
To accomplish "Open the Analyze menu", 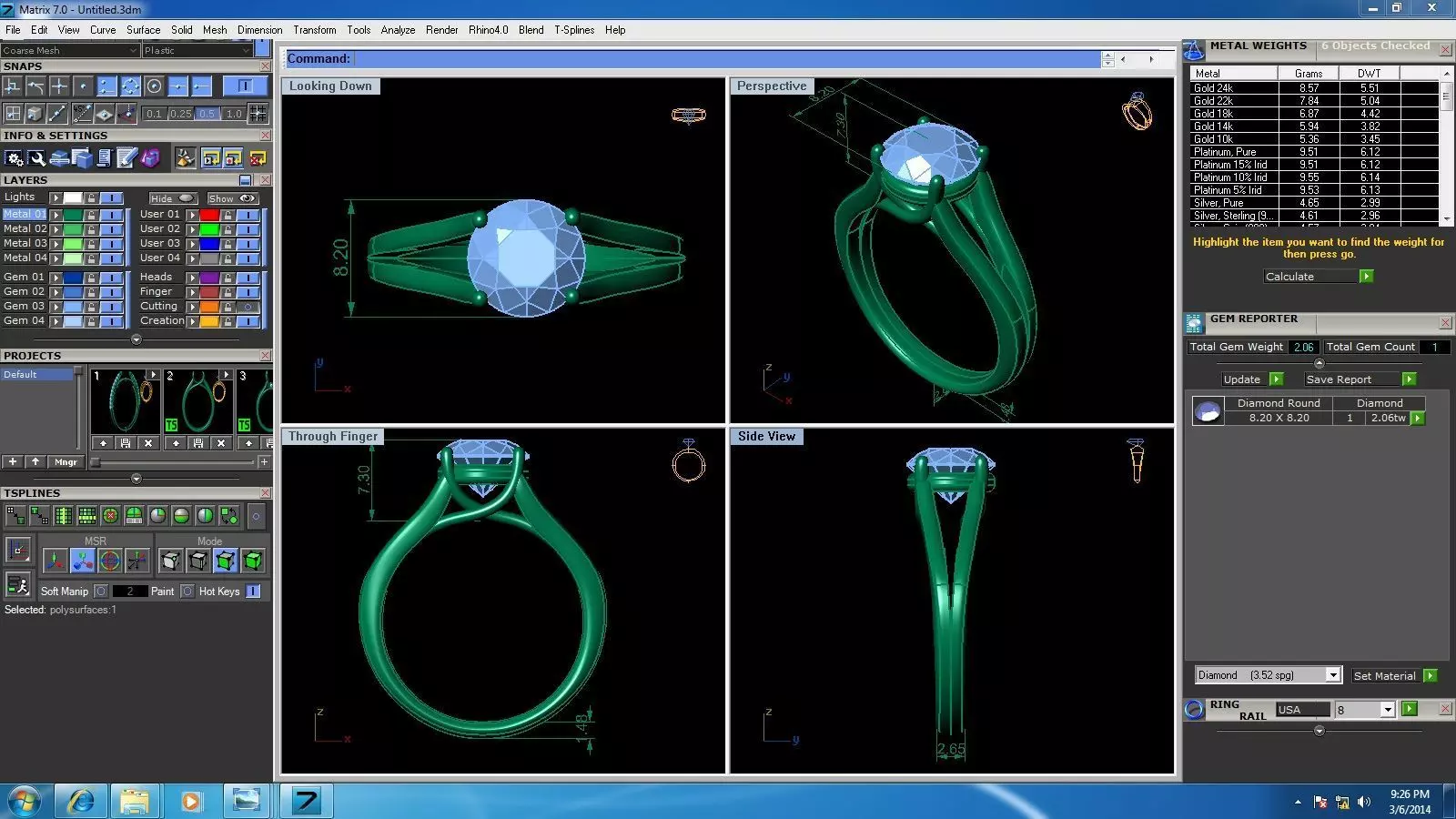I will 398,30.
